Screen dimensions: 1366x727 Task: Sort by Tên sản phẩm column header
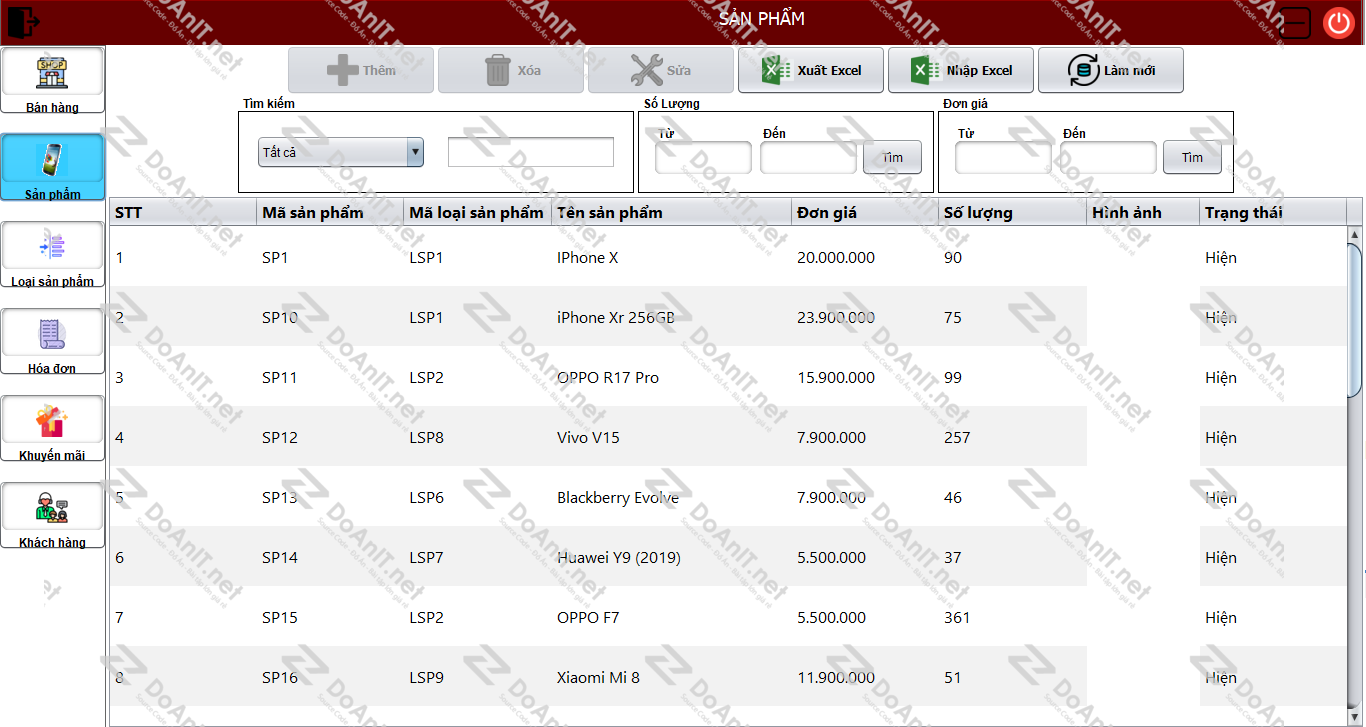pyautogui.click(x=671, y=212)
